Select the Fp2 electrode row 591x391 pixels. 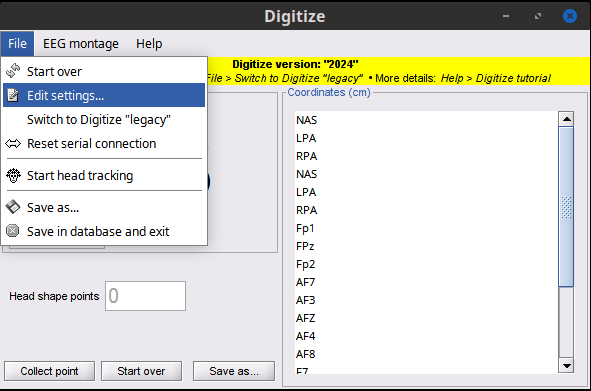(426, 264)
